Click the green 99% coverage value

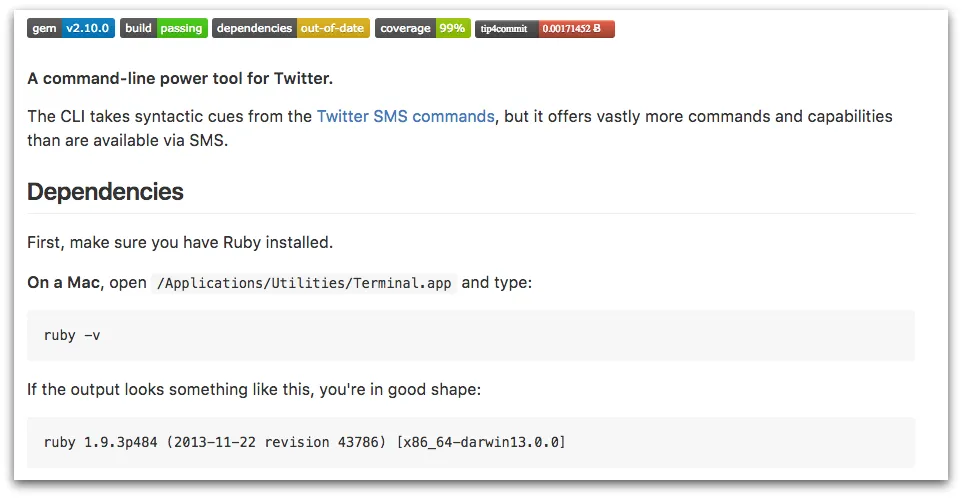click(452, 28)
